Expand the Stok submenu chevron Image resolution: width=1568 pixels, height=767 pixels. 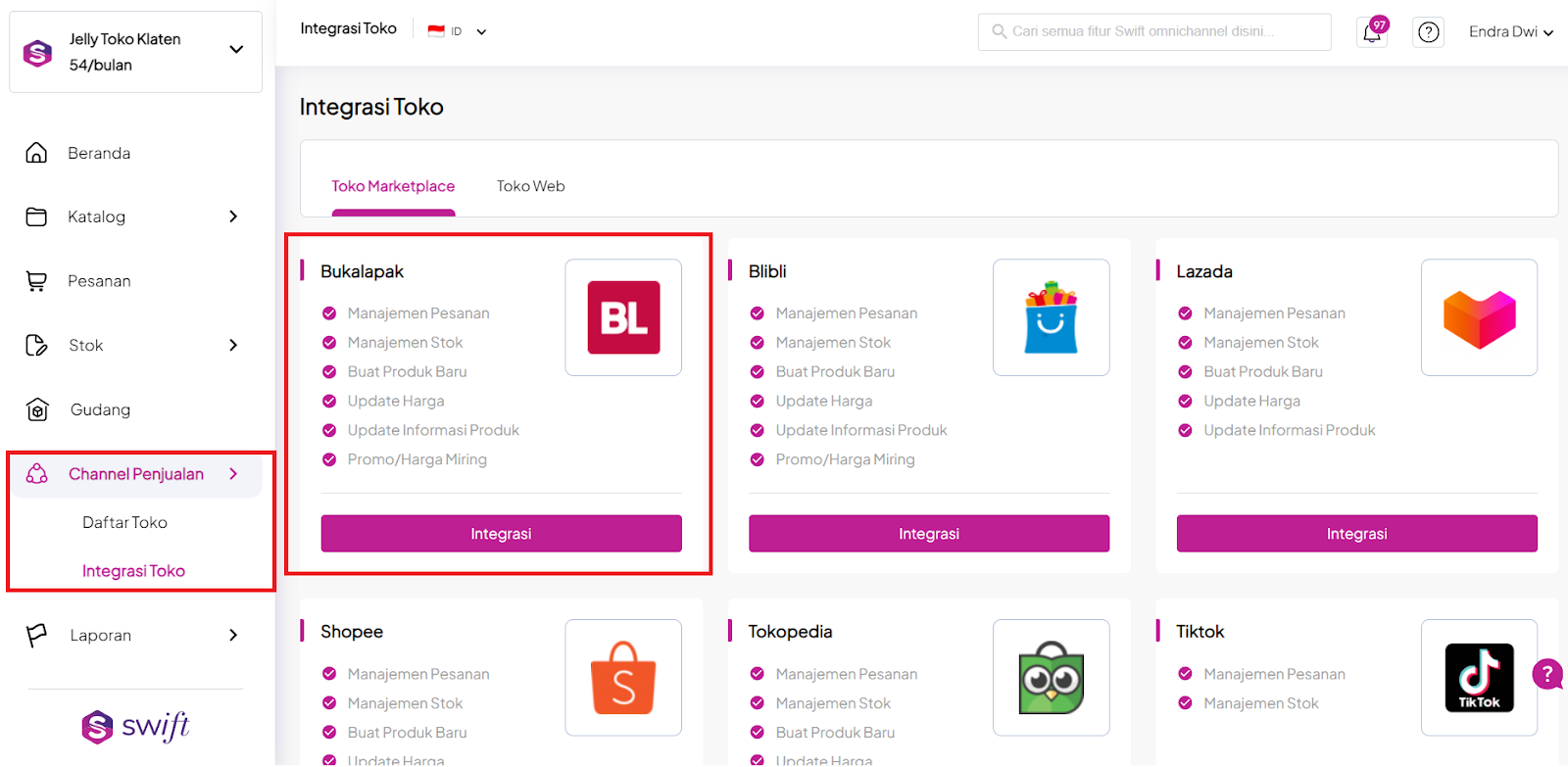[233, 345]
